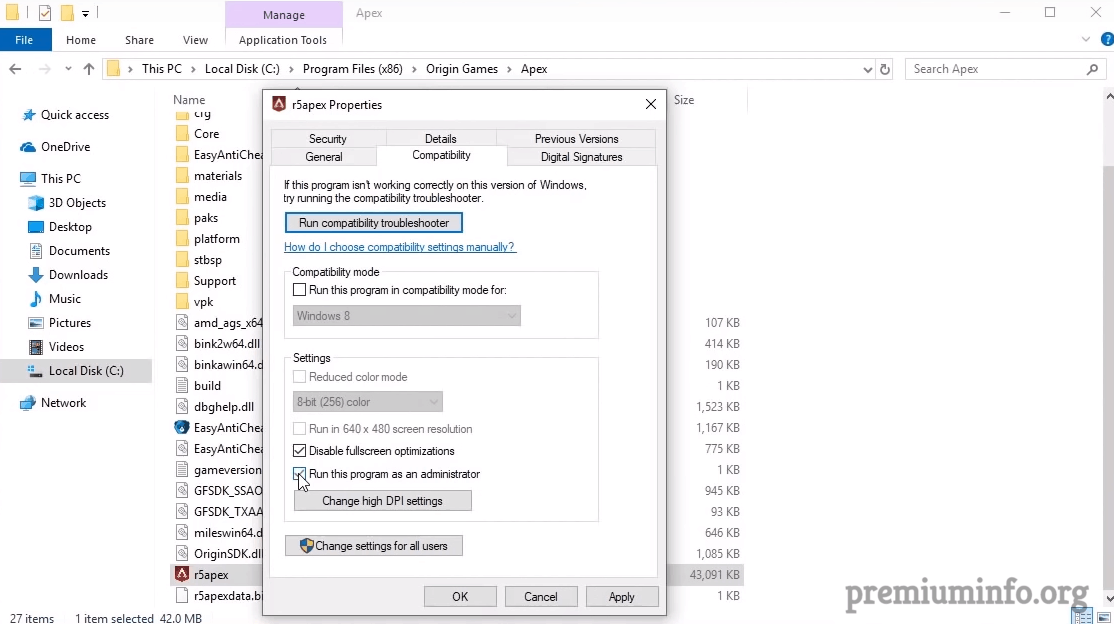Select Network icon in sidebar
Viewport: 1114px width, 624px height.
click(x=28, y=403)
